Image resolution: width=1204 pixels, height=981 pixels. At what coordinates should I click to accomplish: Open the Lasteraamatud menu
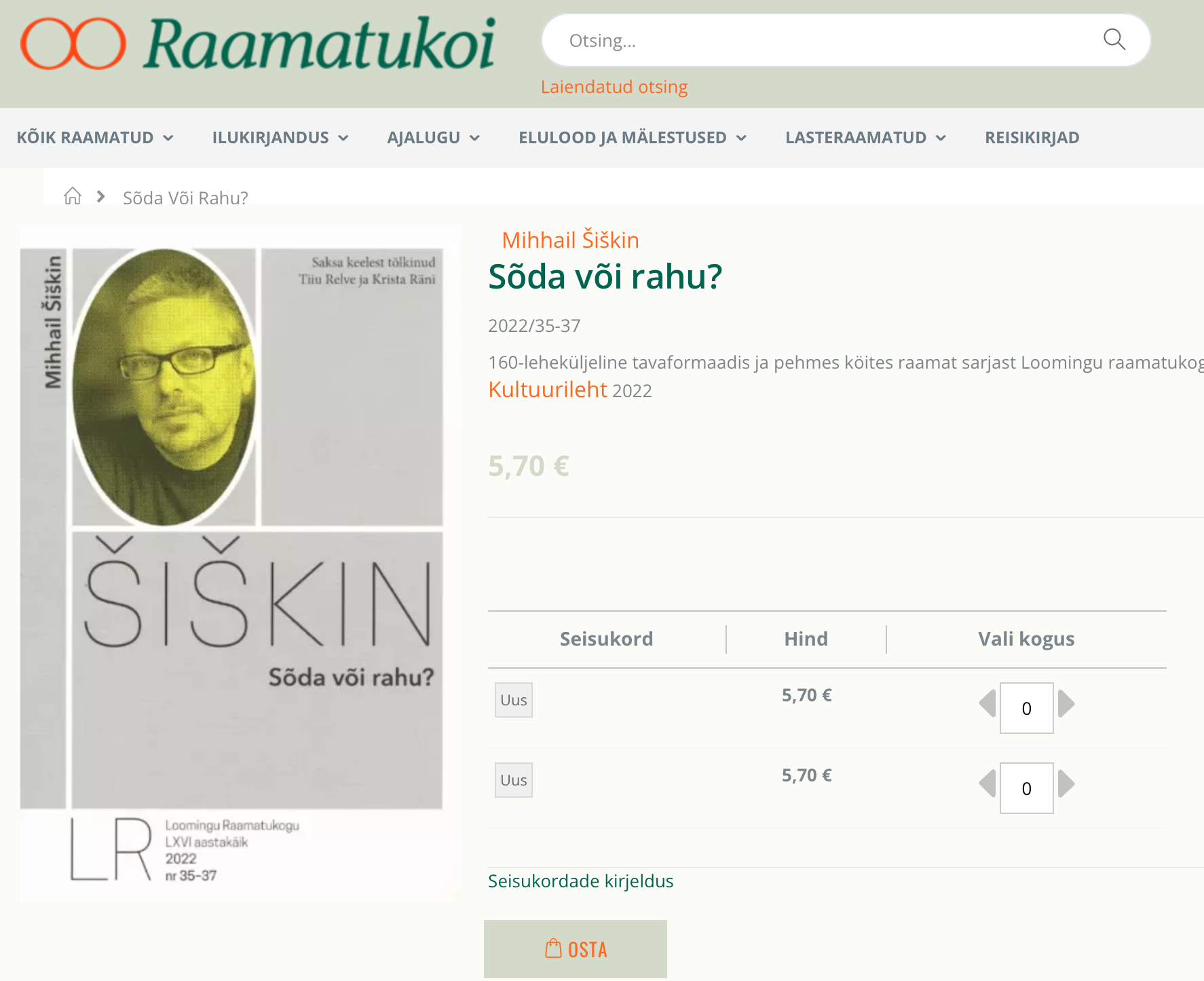(865, 138)
